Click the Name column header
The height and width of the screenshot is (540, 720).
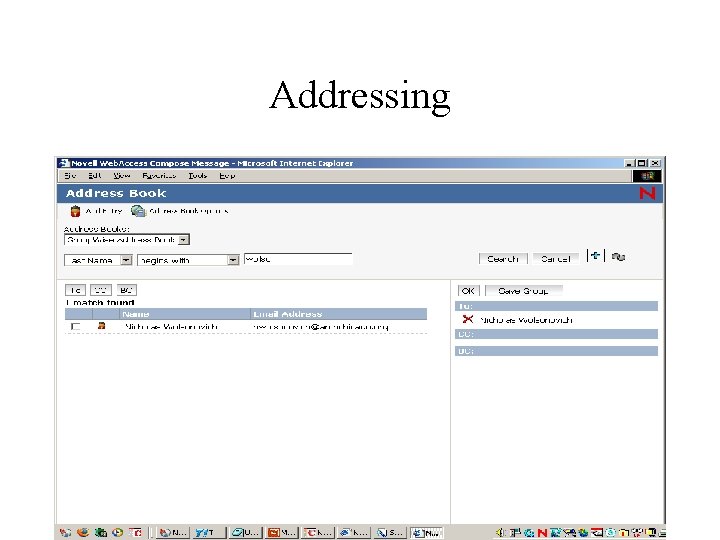pos(185,314)
